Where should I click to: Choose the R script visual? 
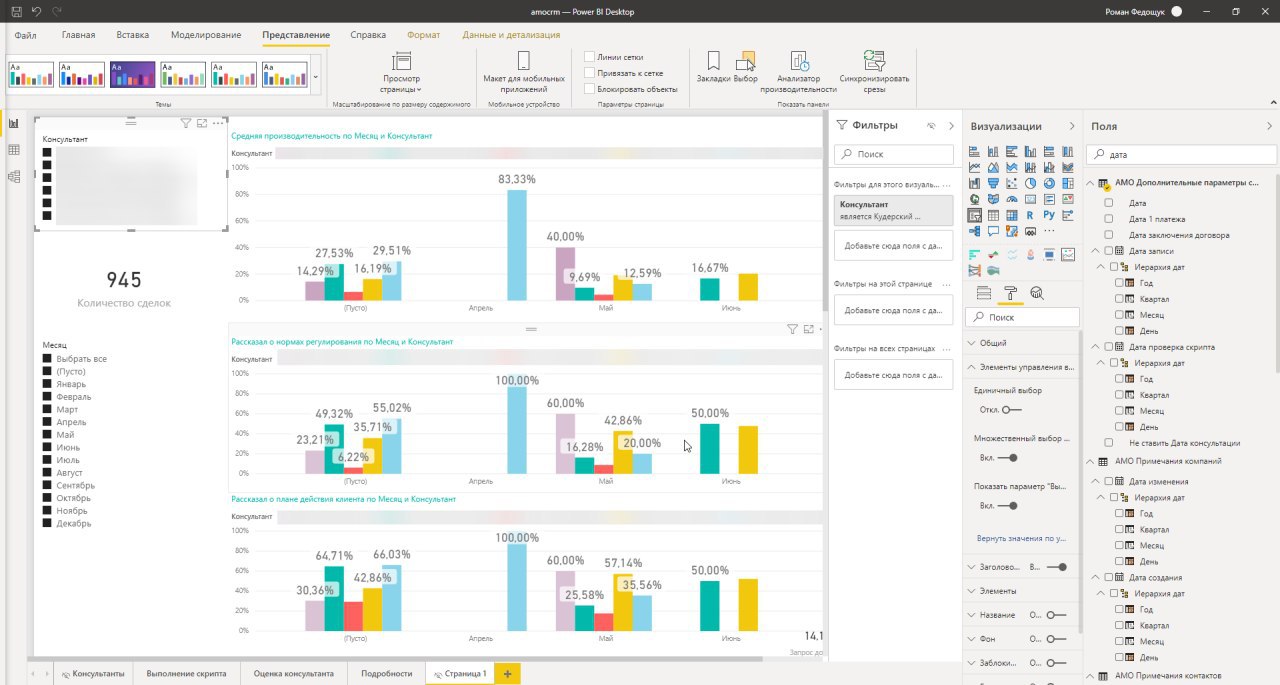click(x=1030, y=215)
